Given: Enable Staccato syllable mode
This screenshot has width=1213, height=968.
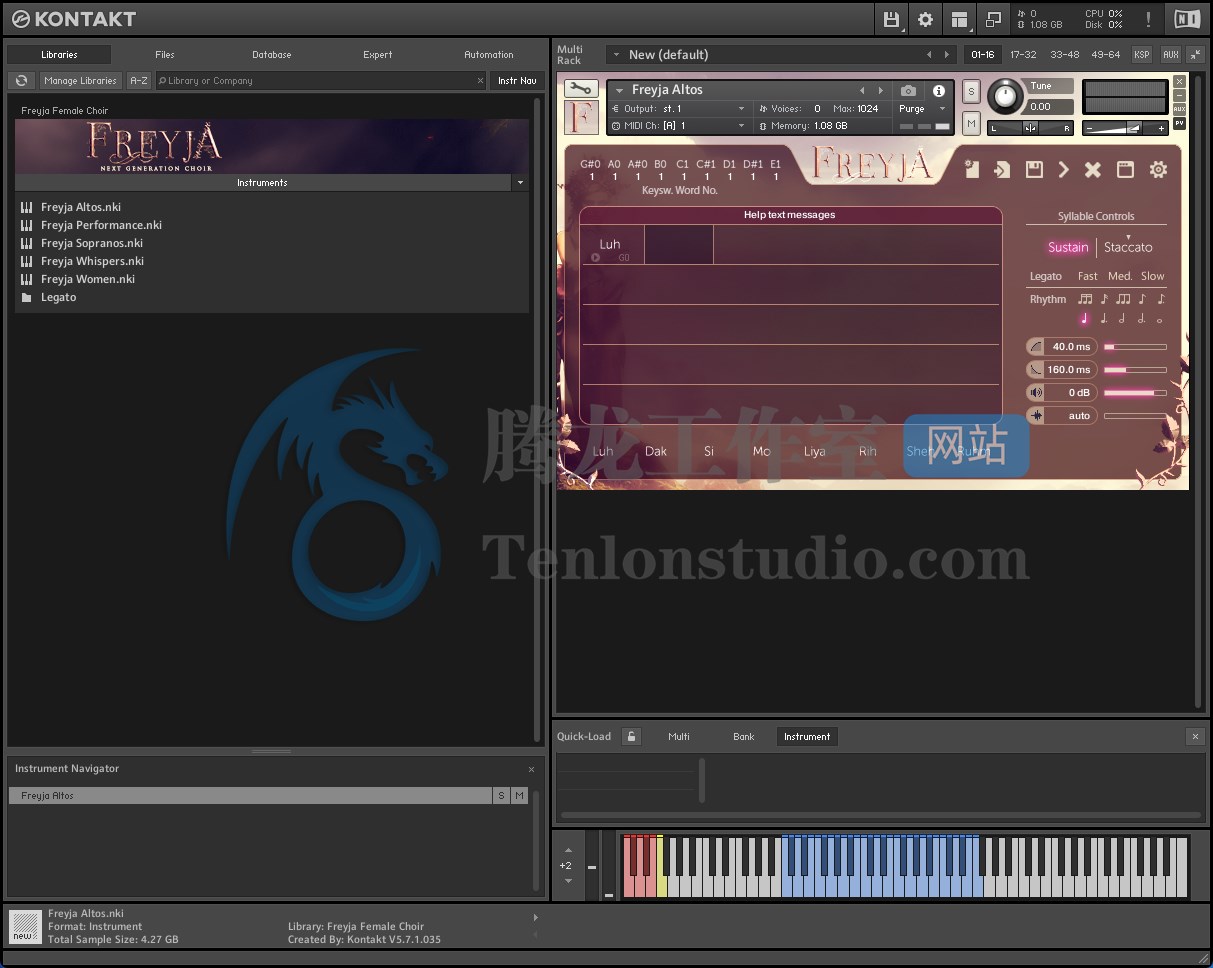Looking at the screenshot, I should tap(1128, 247).
